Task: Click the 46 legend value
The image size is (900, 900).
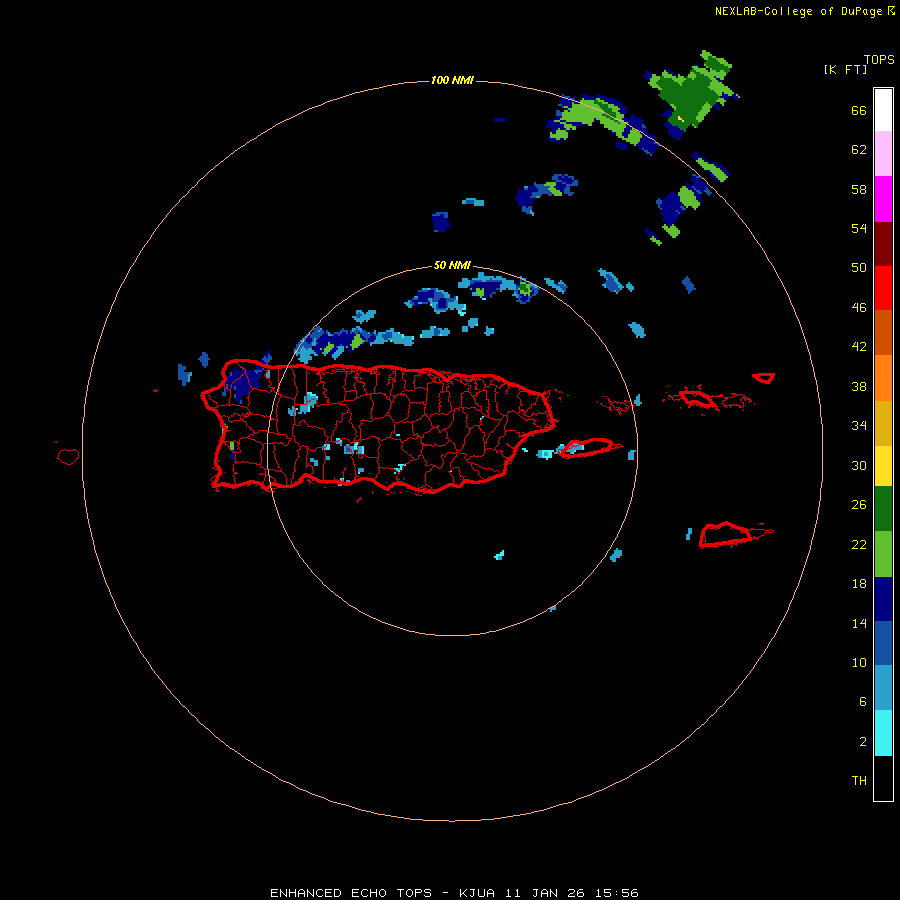Action: (859, 308)
